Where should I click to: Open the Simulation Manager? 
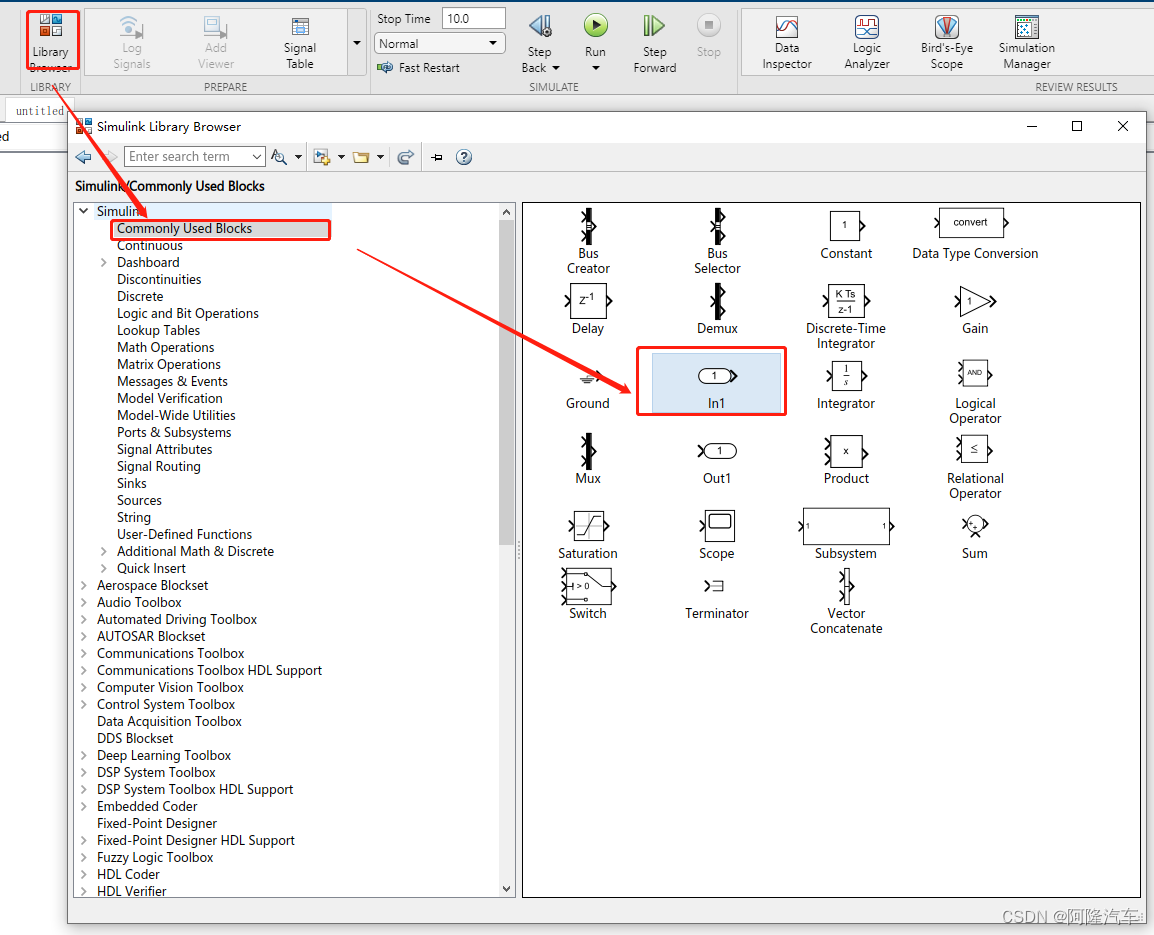(x=1027, y=43)
